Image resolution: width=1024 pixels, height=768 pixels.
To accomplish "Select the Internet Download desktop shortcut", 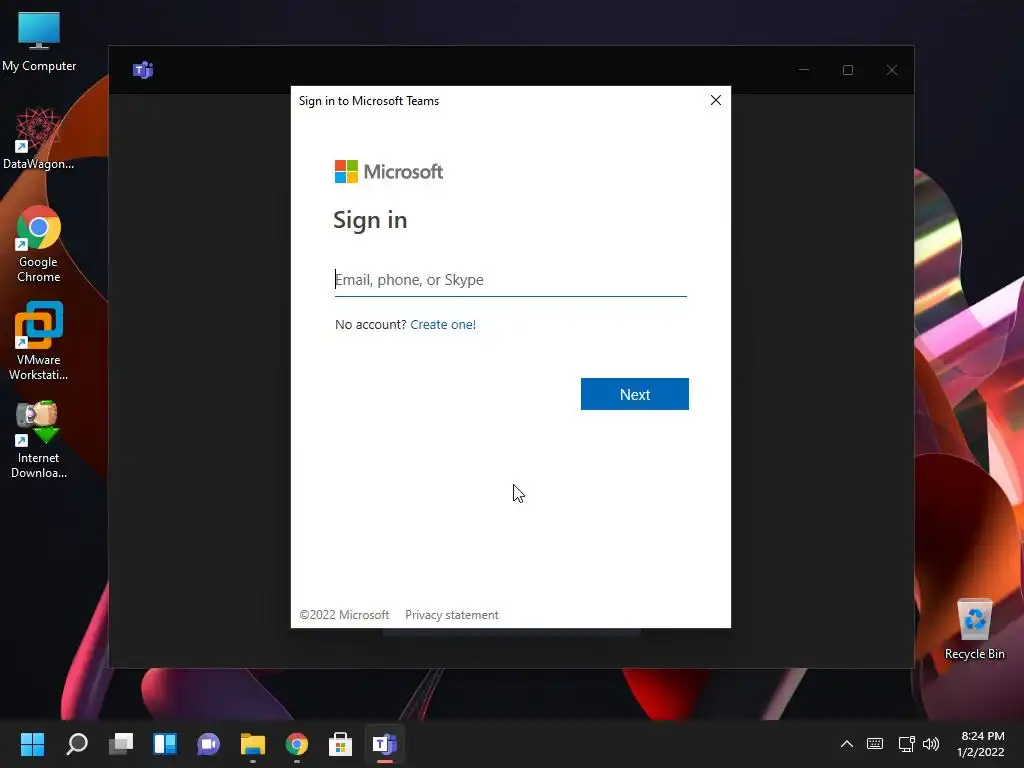I will click(39, 440).
